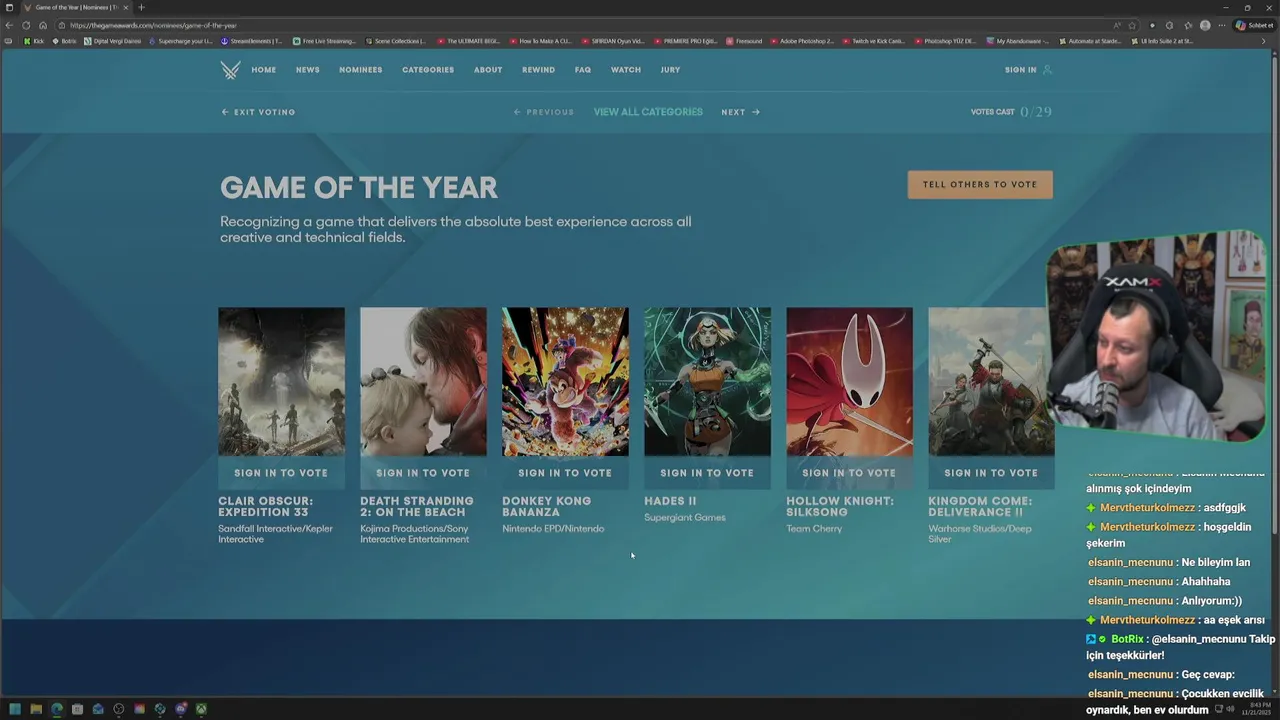Open the Mail app taskbar icon
The image size is (1280, 720).
pyautogui.click(x=98, y=709)
